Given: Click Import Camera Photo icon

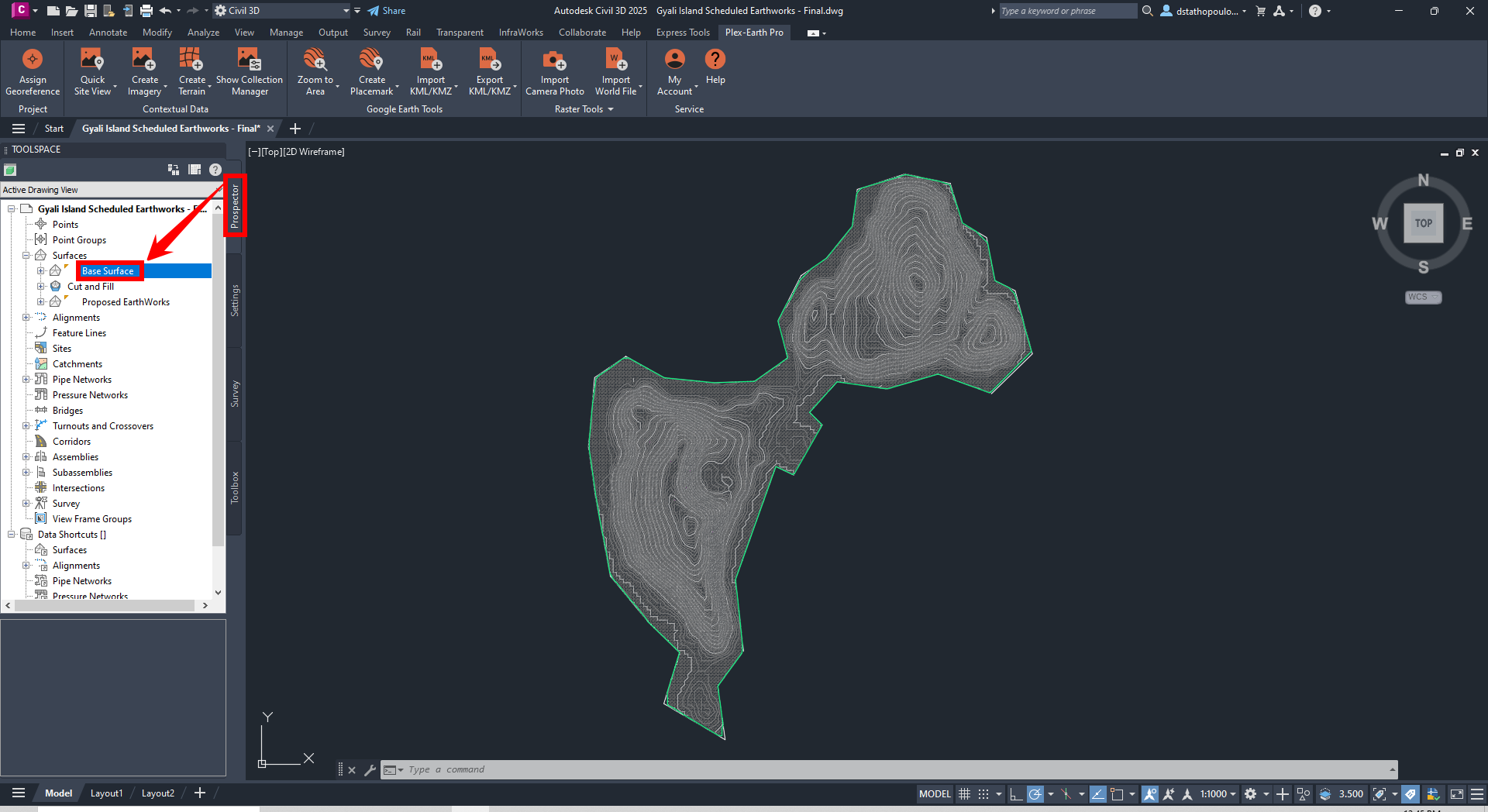Looking at the screenshot, I should click(554, 60).
